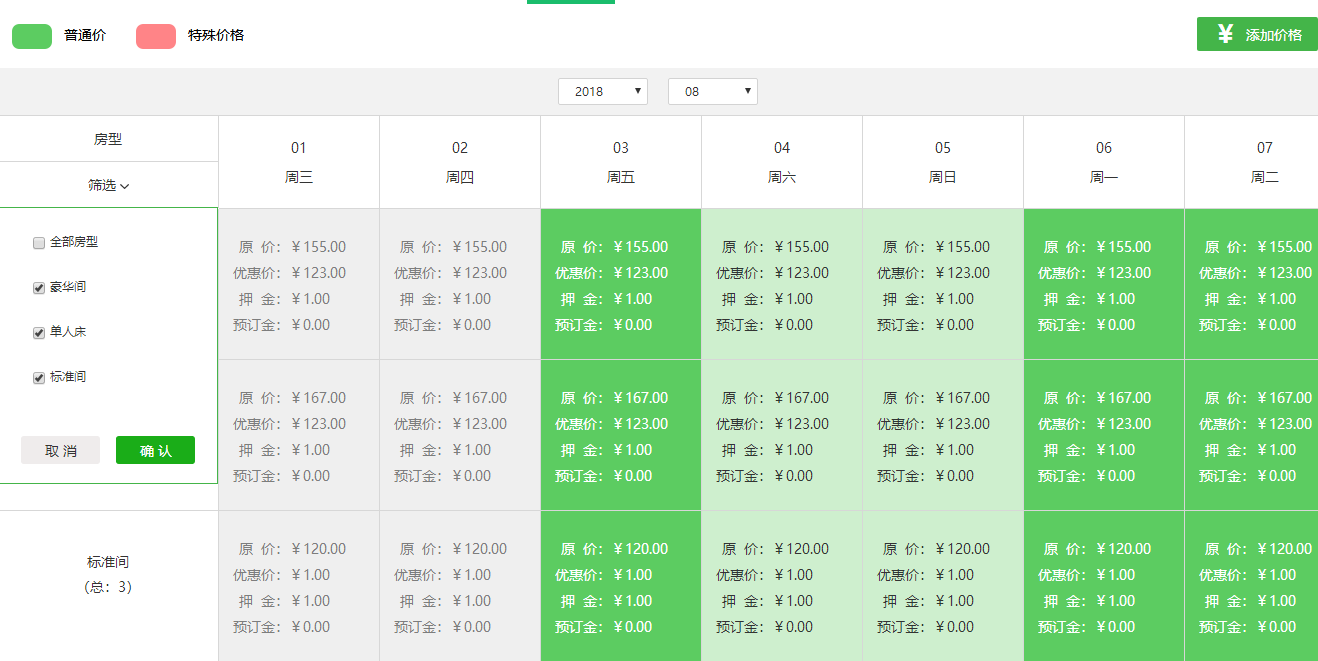Viewport: 1318px width, 661px height.
Task: Click the 01 周三 date column header
Action: [x=299, y=162]
